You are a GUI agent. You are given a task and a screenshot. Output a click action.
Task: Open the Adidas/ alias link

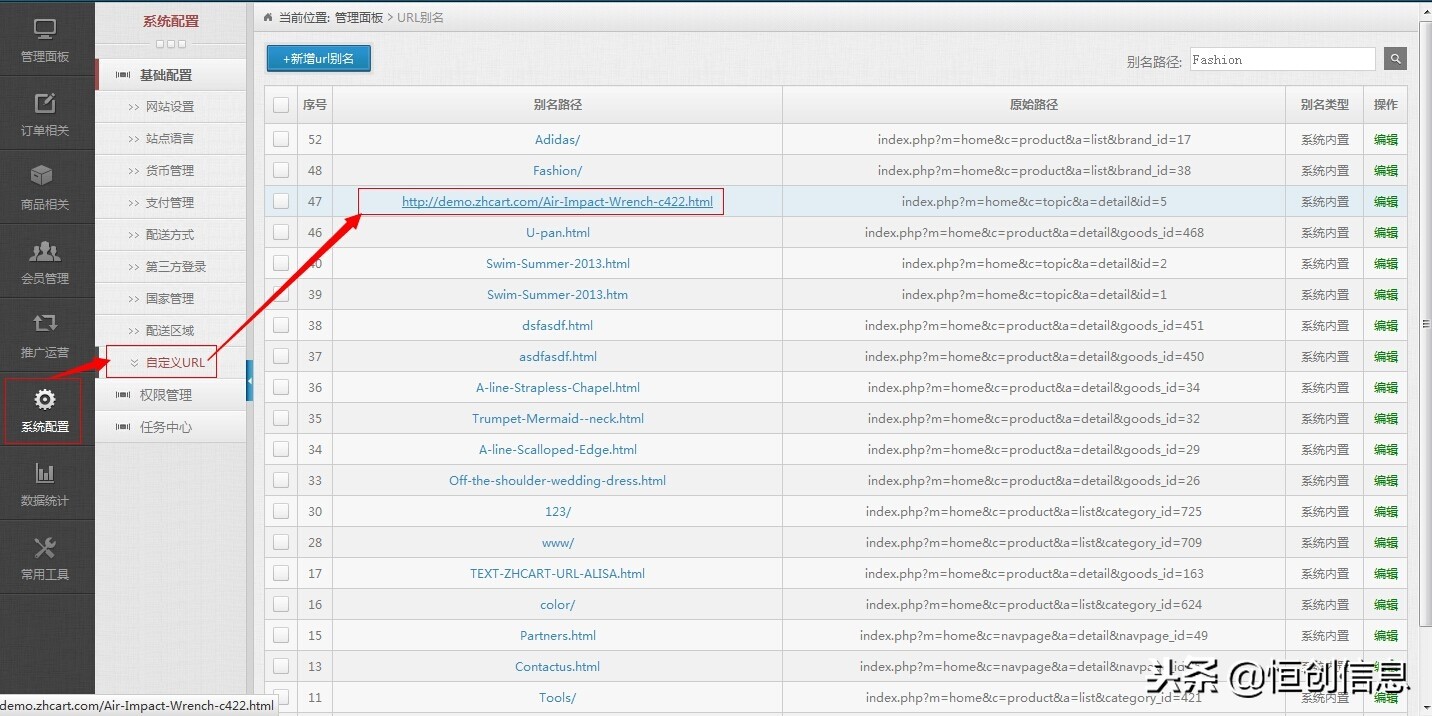pos(557,140)
